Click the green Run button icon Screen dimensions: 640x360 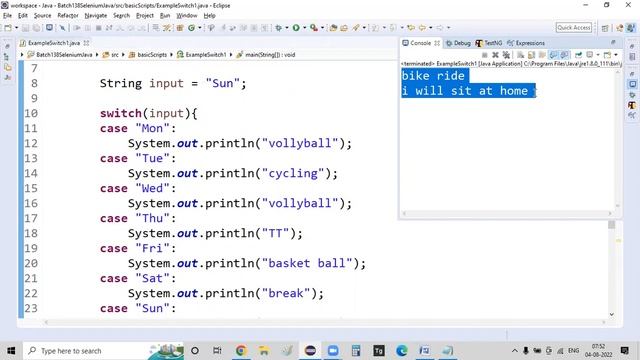[x=296, y=28]
